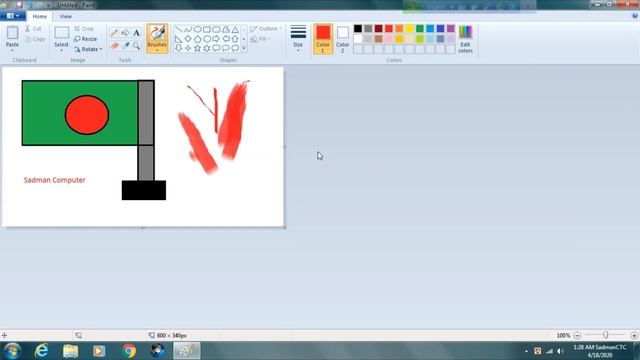Screen dimensions: 640x360
Task: Expand the Paste dropdown arrow
Action: click(12, 50)
